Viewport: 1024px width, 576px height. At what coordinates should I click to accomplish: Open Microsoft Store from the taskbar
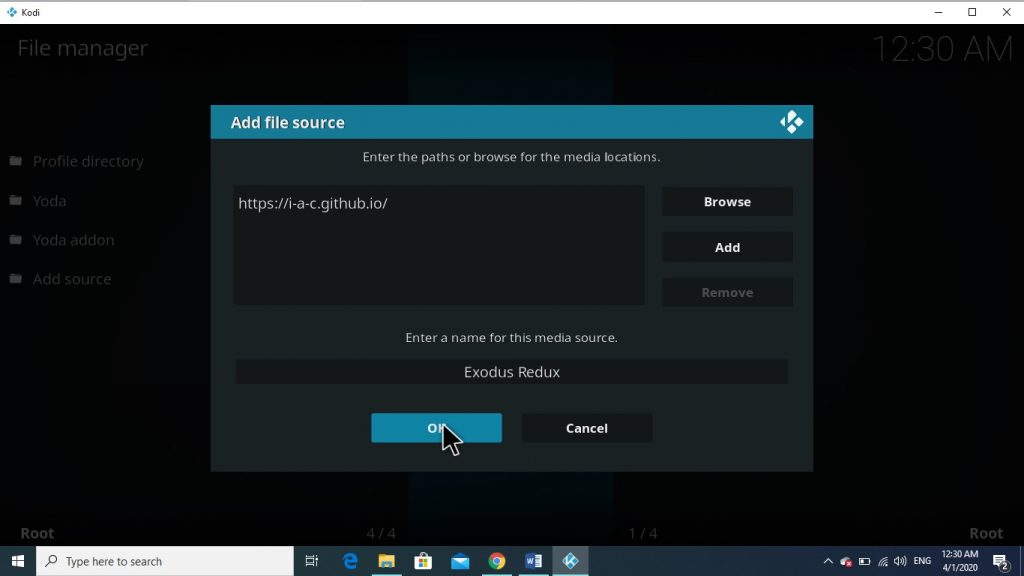coord(423,561)
